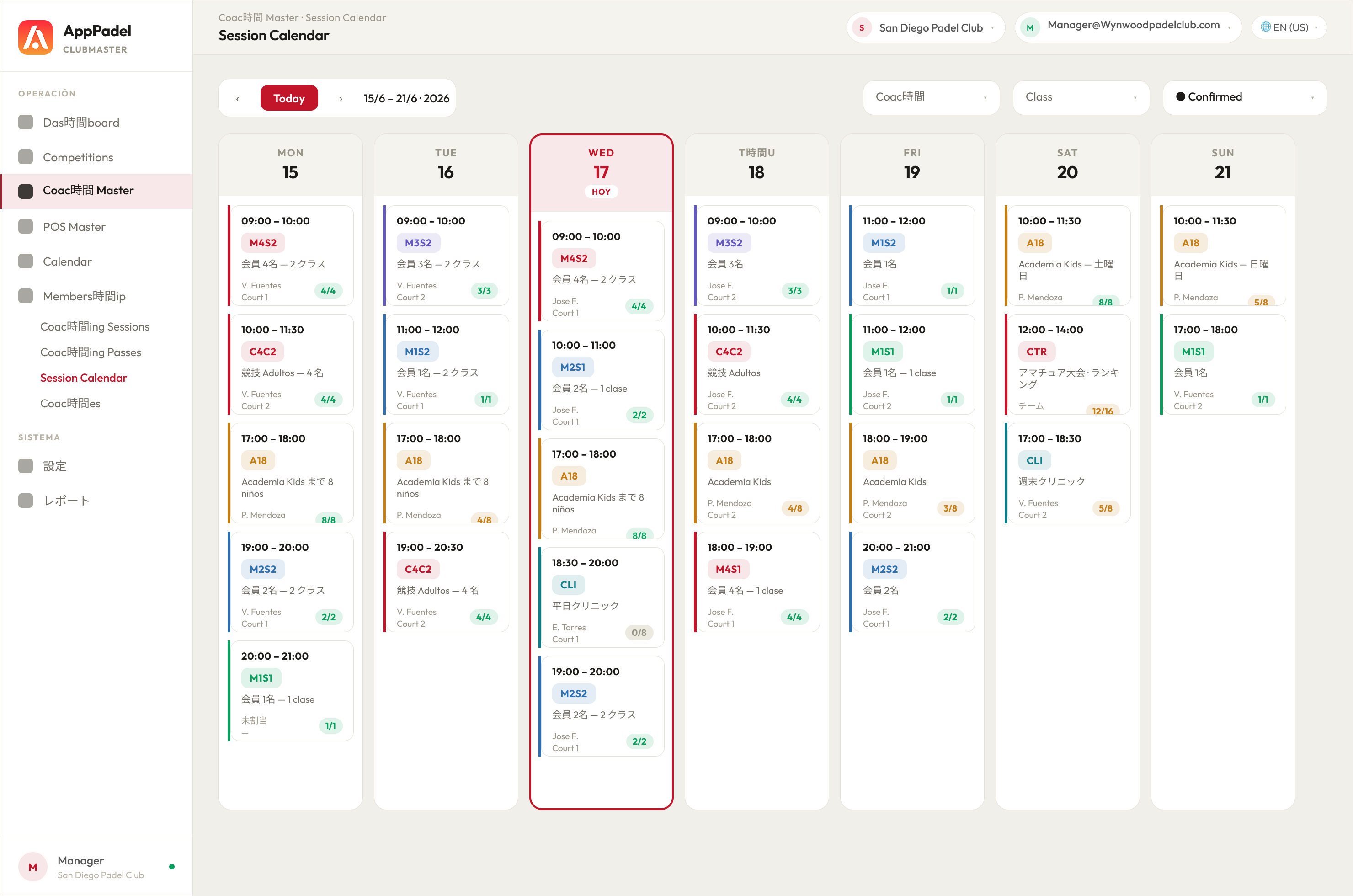Open Competitions in the sidebar
This screenshot has width=1353, height=896.
(x=96, y=157)
